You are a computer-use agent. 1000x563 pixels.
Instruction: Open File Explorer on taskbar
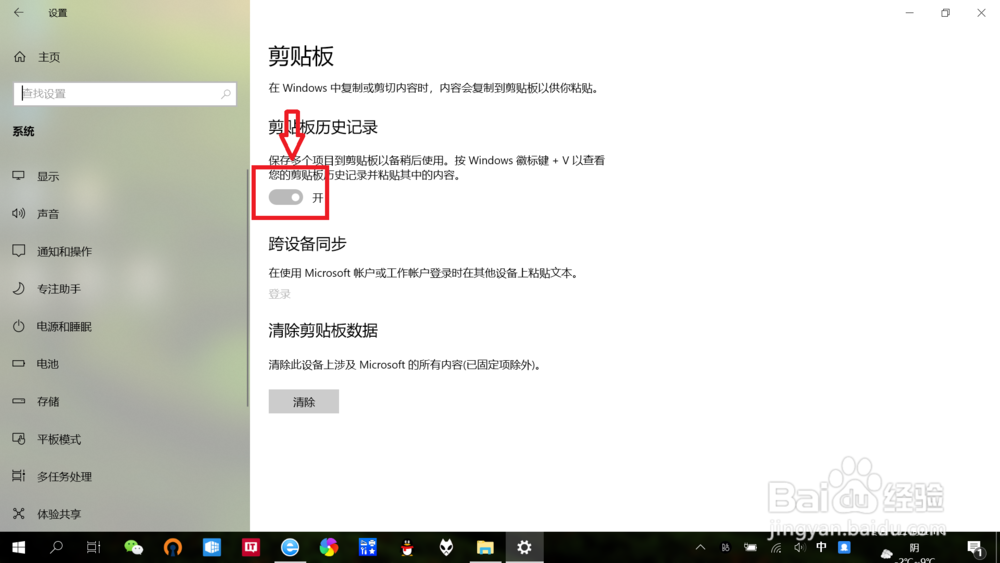tap(485, 547)
